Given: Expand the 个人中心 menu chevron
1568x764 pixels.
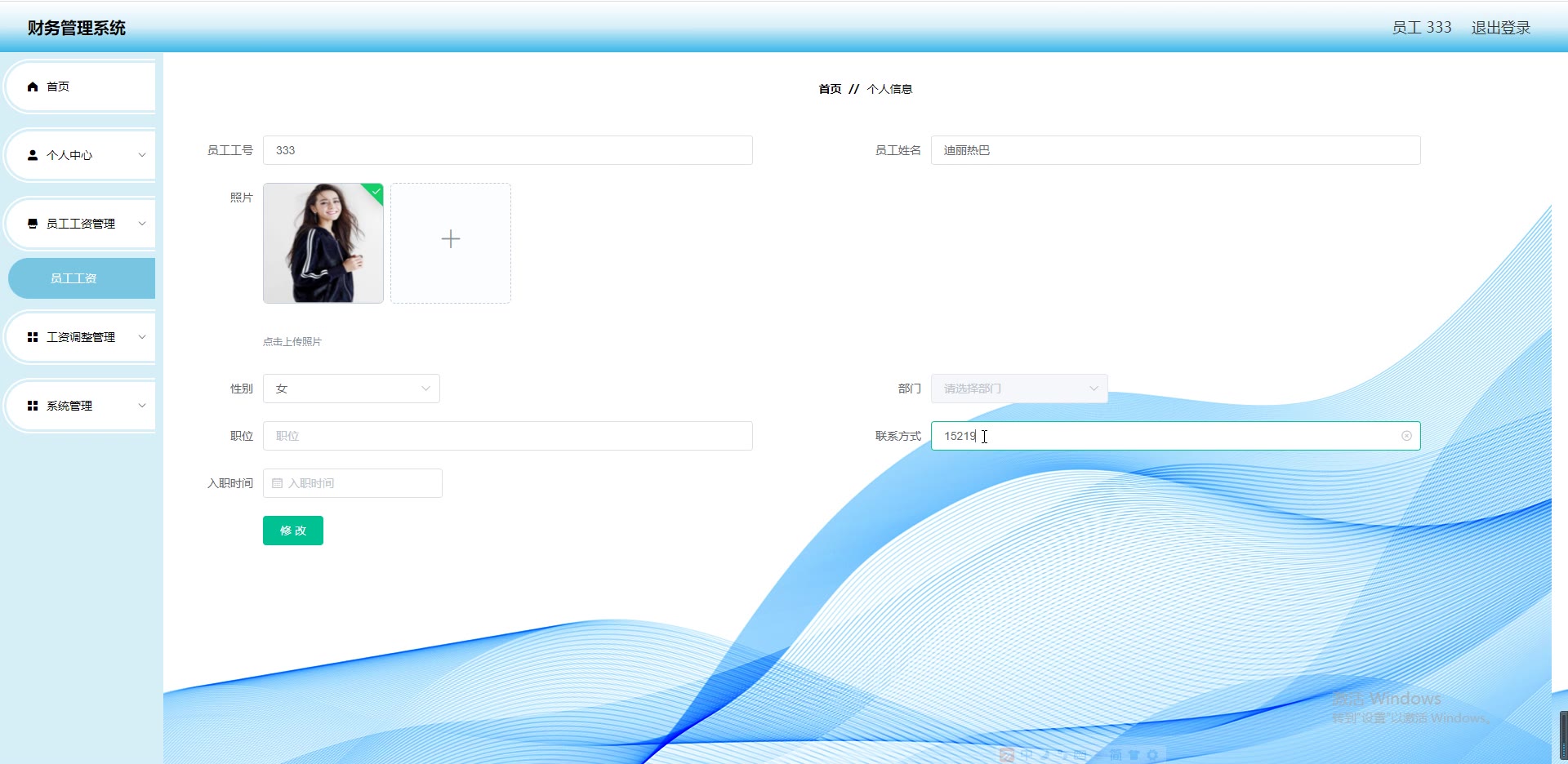Looking at the screenshot, I should (x=142, y=155).
